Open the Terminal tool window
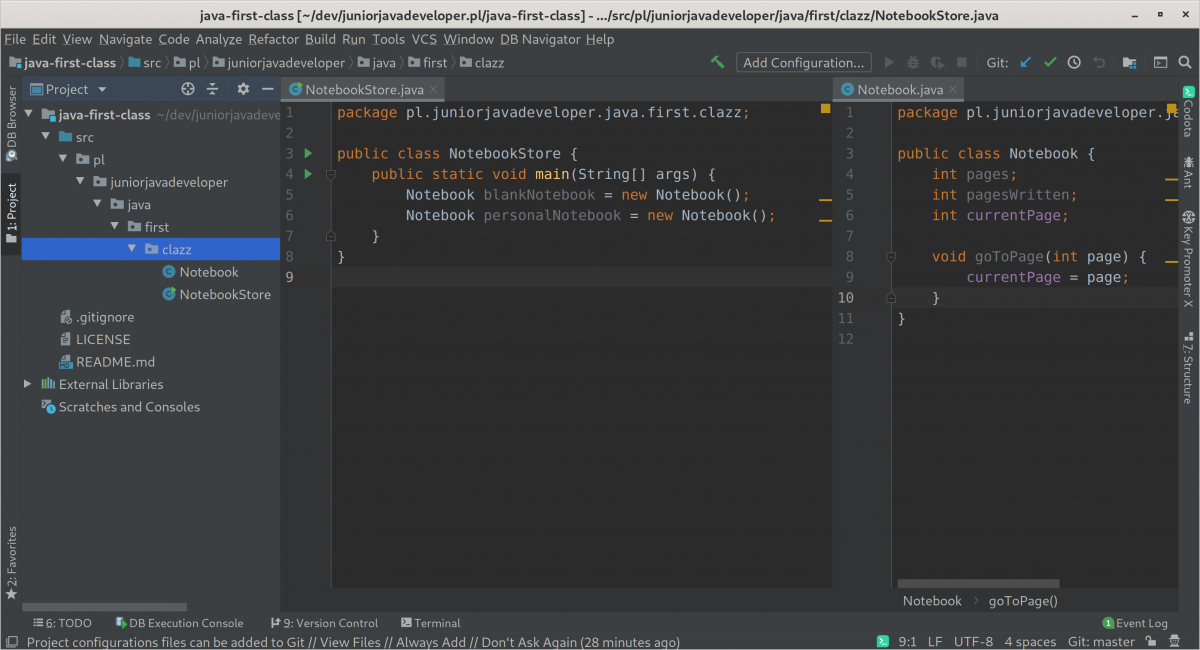 point(430,622)
